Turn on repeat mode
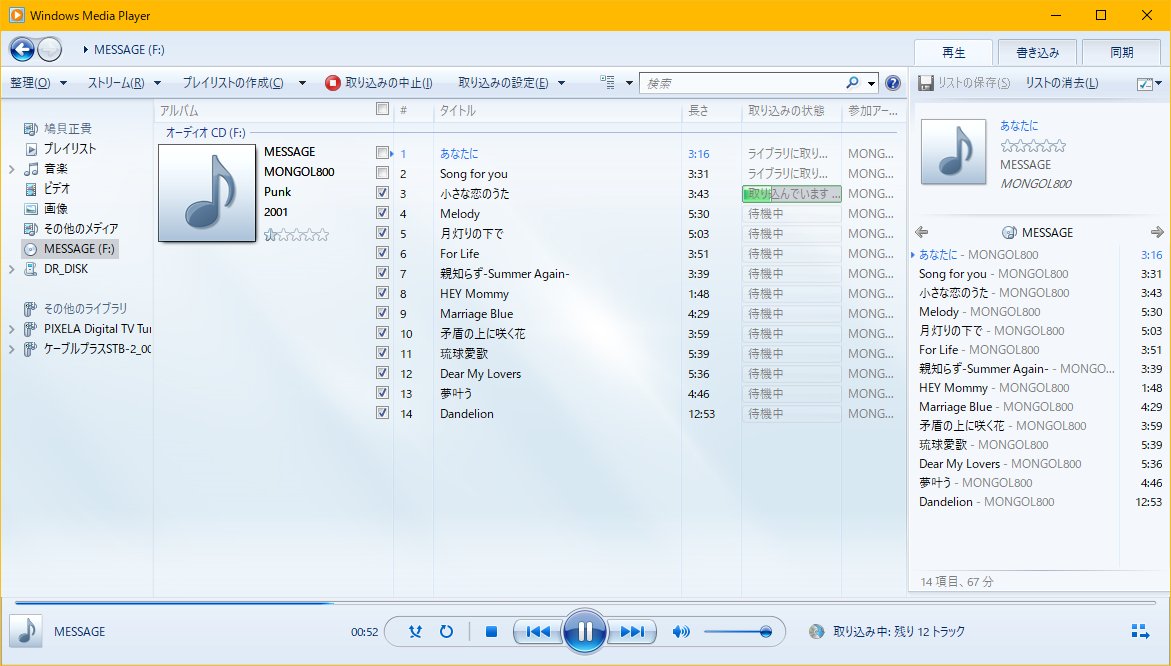This screenshot has height=666, width=1171. [x=447, y=631]
